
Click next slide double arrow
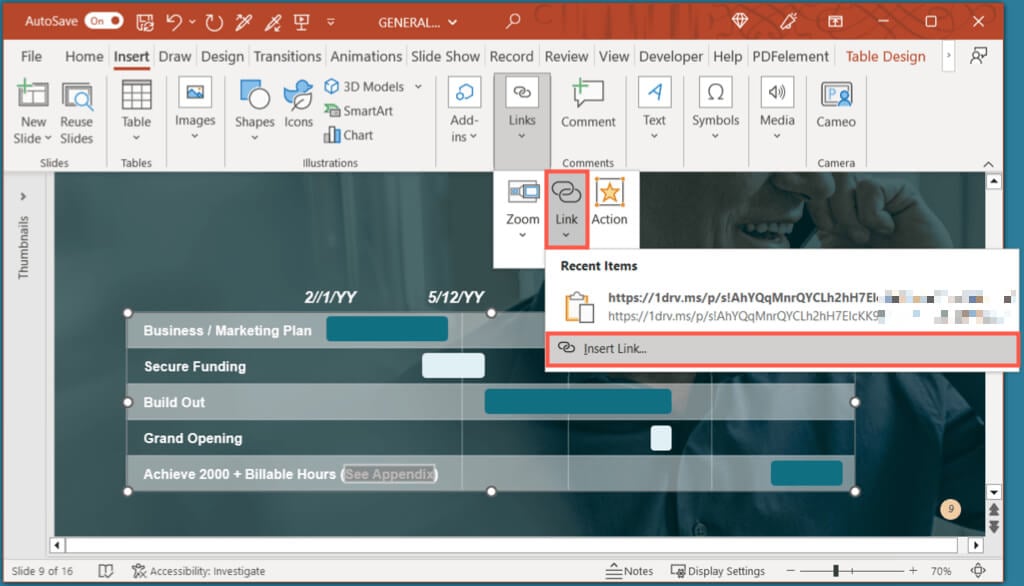(993, 527)
